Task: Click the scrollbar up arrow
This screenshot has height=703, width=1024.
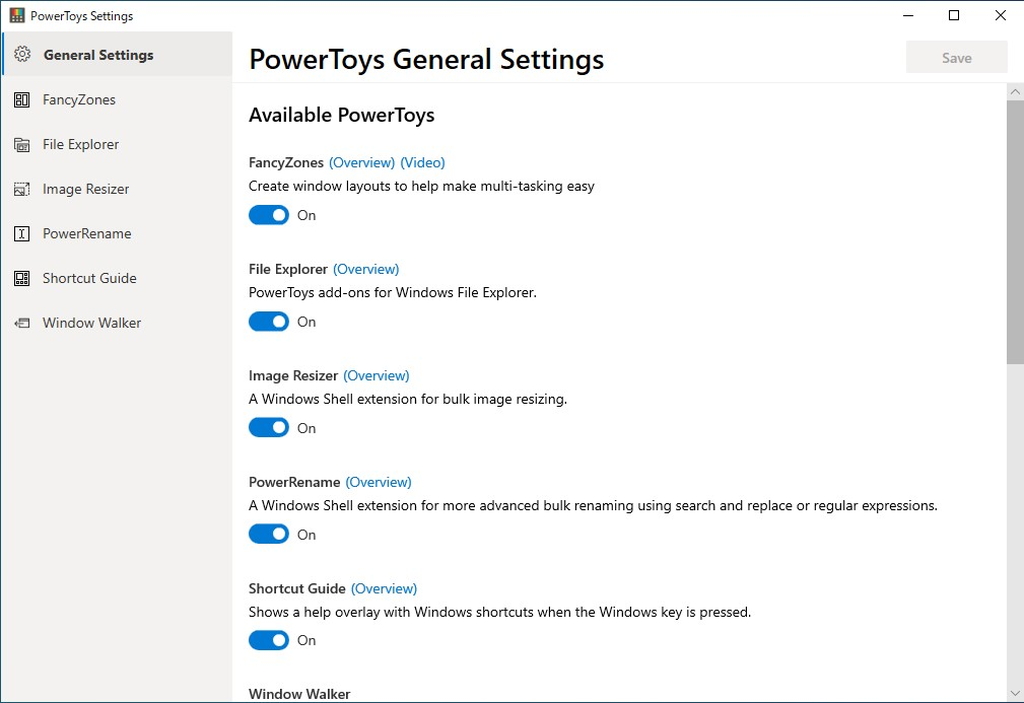Action: [1015, 90]
